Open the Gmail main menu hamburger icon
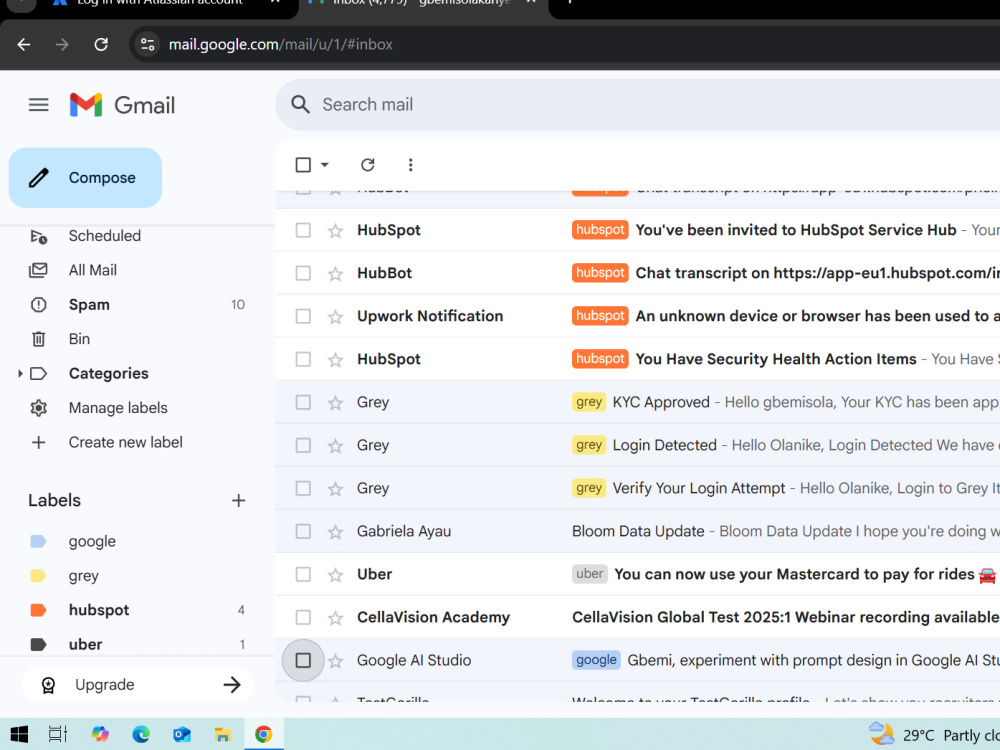The width and height of the screenshot is (1000, 750). tap(38, 105)
